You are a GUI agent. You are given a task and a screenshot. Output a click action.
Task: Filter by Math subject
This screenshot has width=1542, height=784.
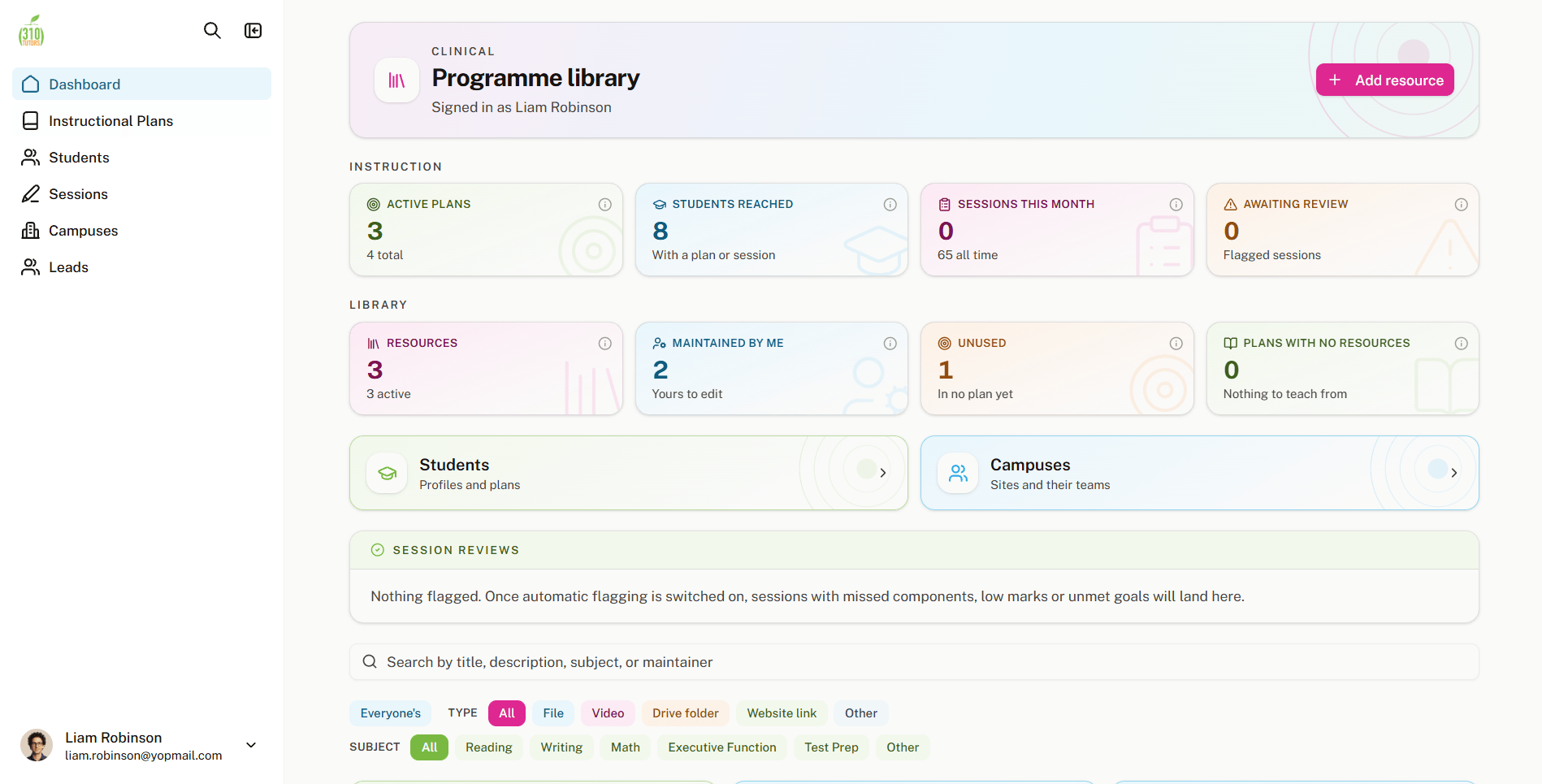[x=626, y=747]
